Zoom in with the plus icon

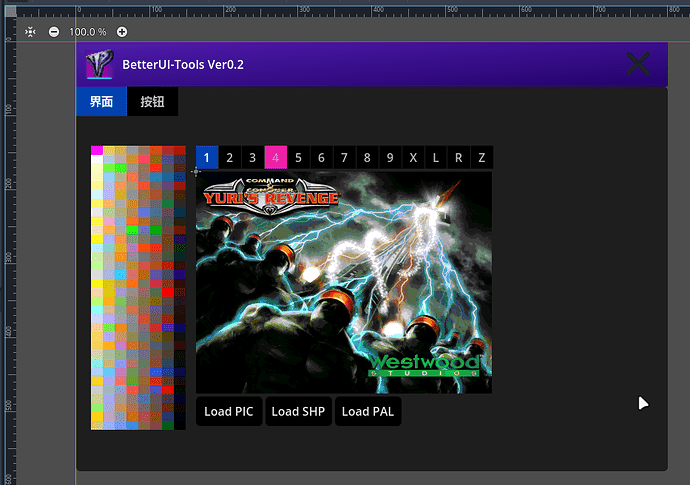[122, 32]
